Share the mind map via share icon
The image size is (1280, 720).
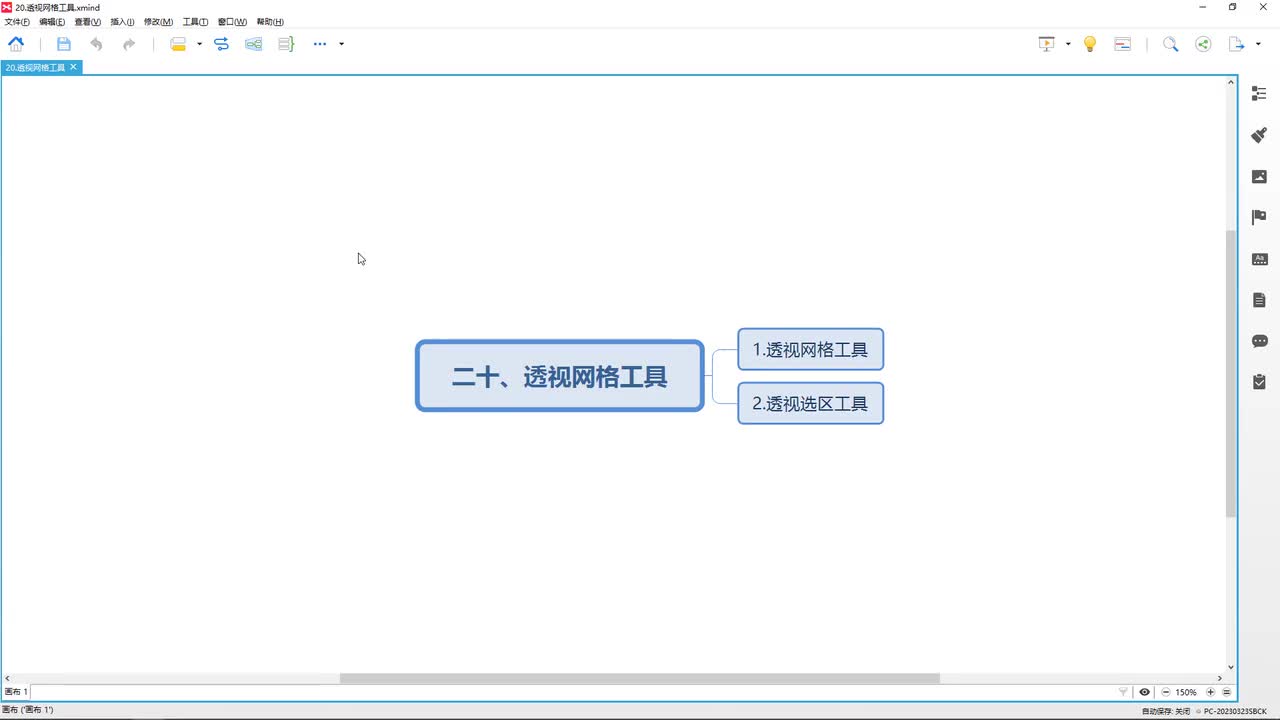pos(1203,44)
